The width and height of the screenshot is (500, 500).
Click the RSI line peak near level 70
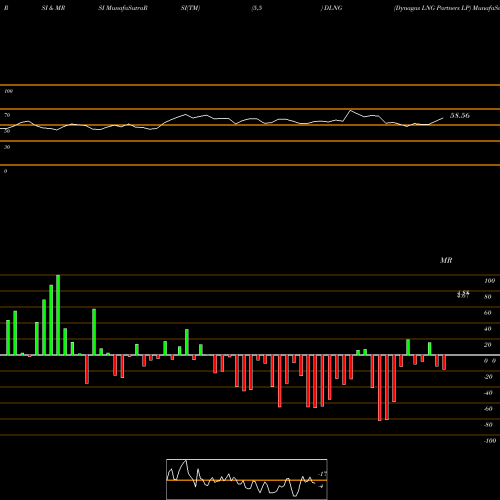(x=350, y=110)
